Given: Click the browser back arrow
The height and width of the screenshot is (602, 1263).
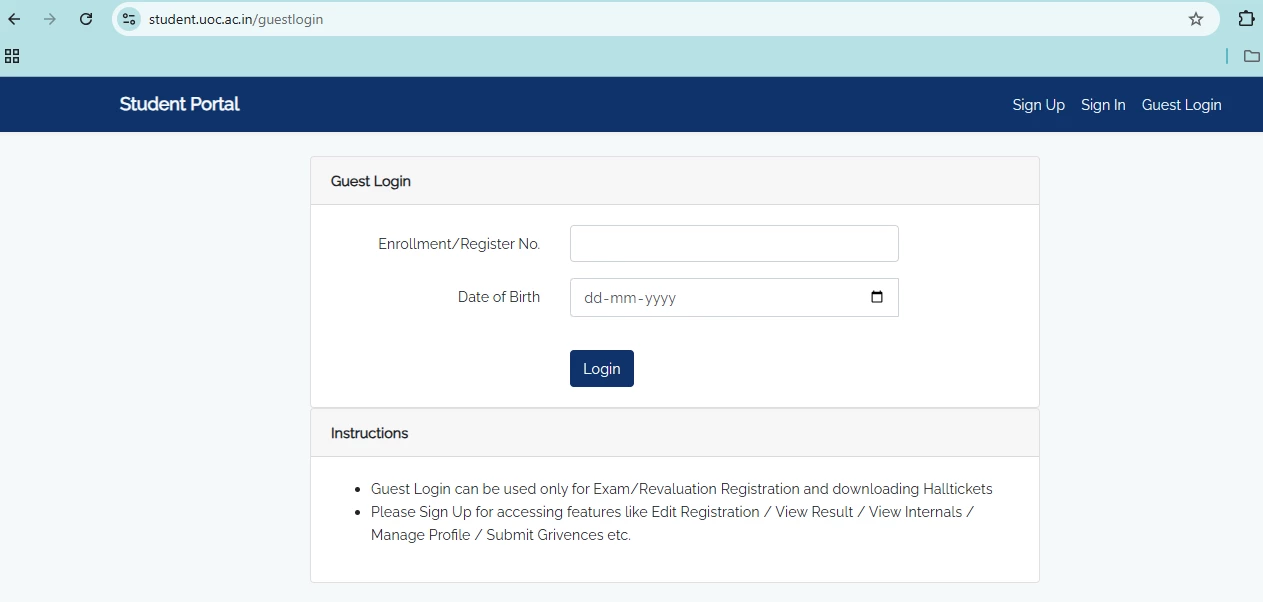Looking at the screenshot, I should point(14,19).
